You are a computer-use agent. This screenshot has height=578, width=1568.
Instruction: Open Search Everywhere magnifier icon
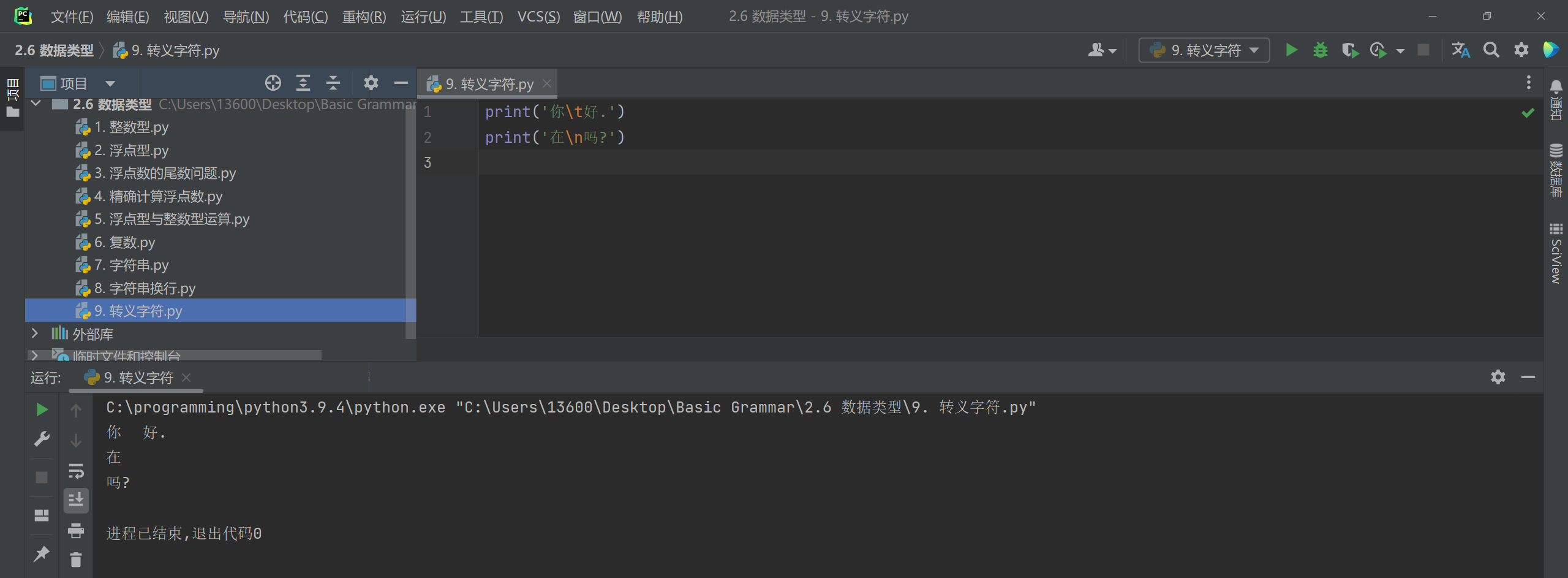tap(1491, 50)
